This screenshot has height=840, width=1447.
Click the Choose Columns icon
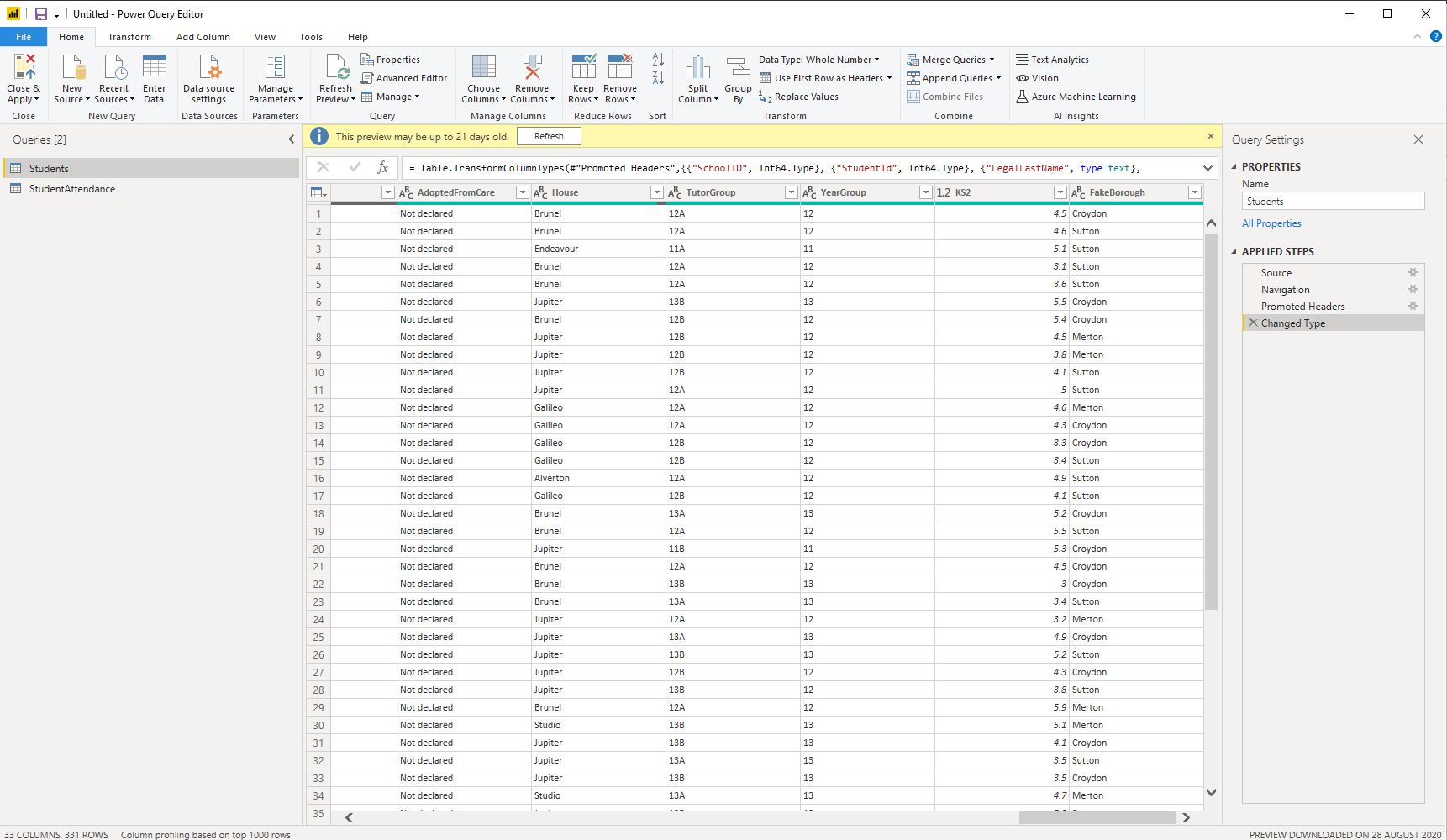[x=483, y=66]
